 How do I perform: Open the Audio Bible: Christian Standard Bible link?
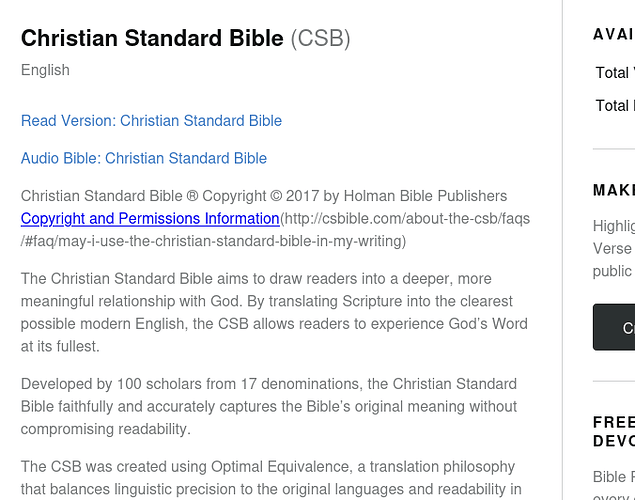144,158
